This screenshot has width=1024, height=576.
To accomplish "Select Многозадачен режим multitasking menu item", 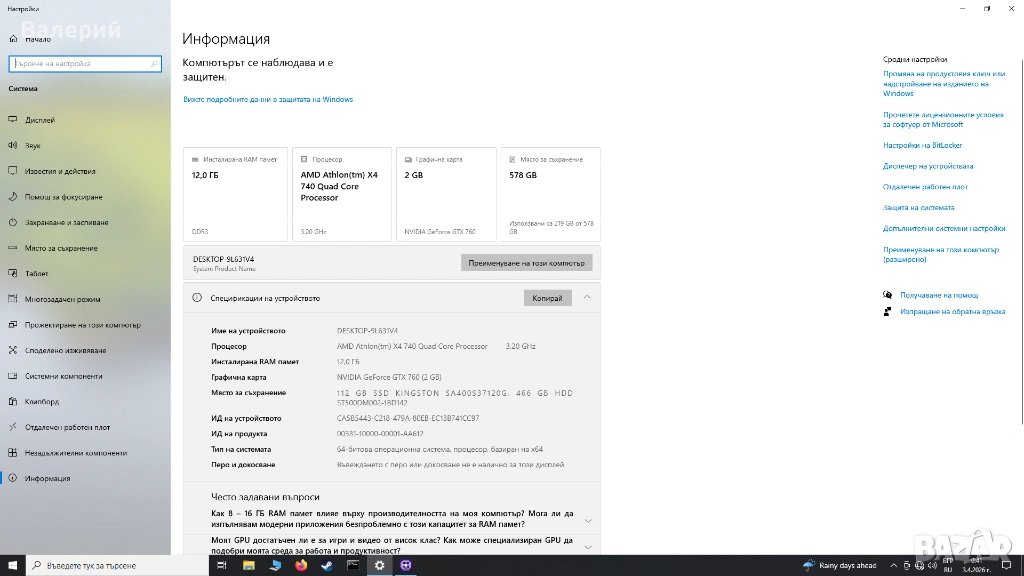I will [62, 299].
